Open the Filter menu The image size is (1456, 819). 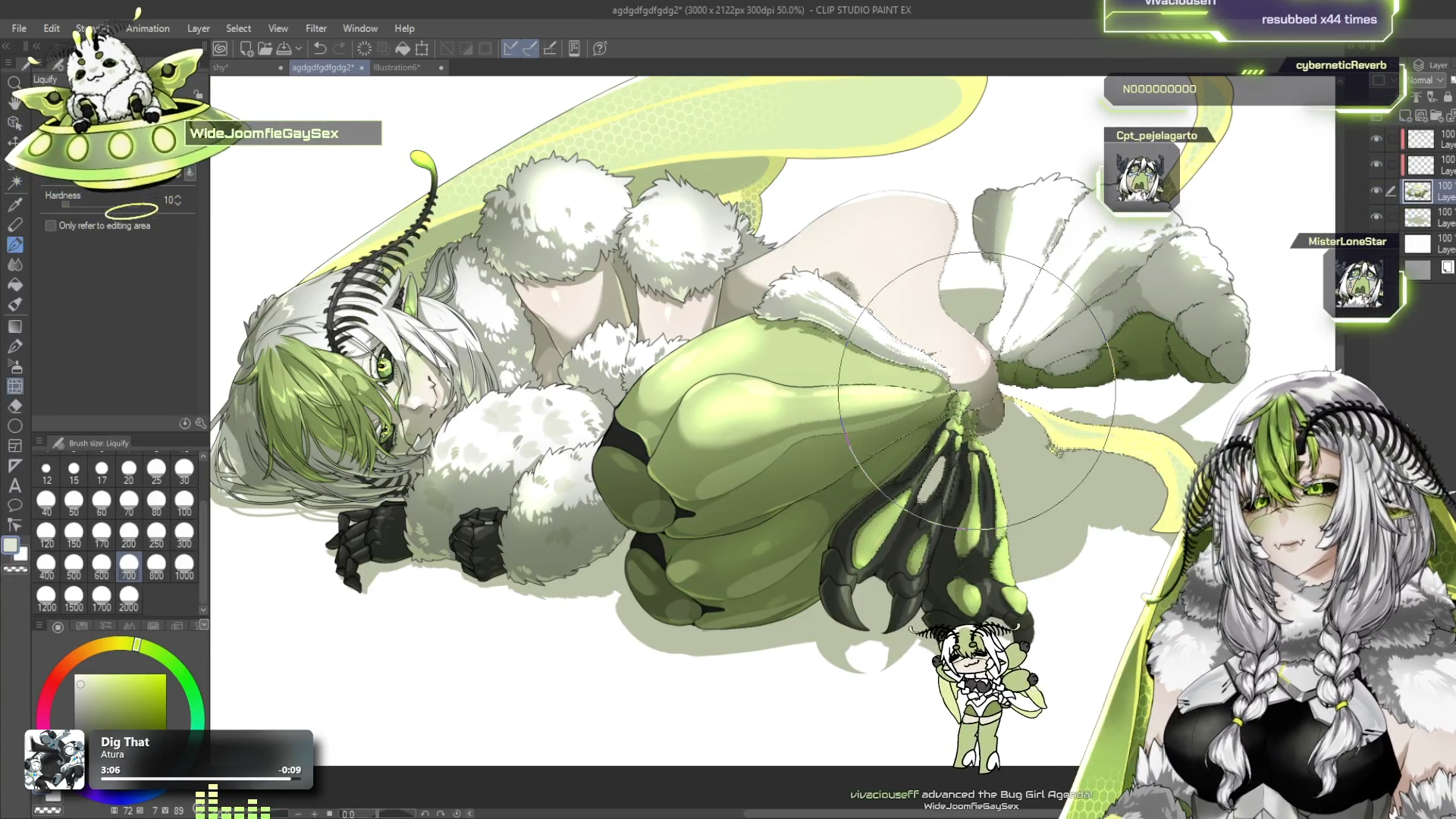pos(315,28)
